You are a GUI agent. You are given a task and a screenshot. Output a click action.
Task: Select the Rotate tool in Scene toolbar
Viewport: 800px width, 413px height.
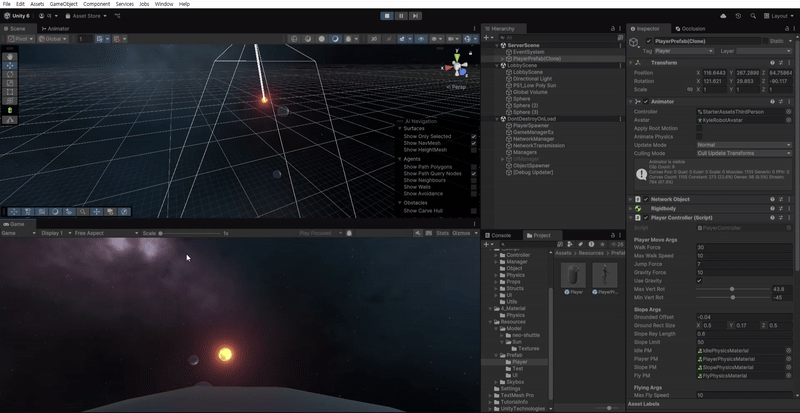[10, 74]
